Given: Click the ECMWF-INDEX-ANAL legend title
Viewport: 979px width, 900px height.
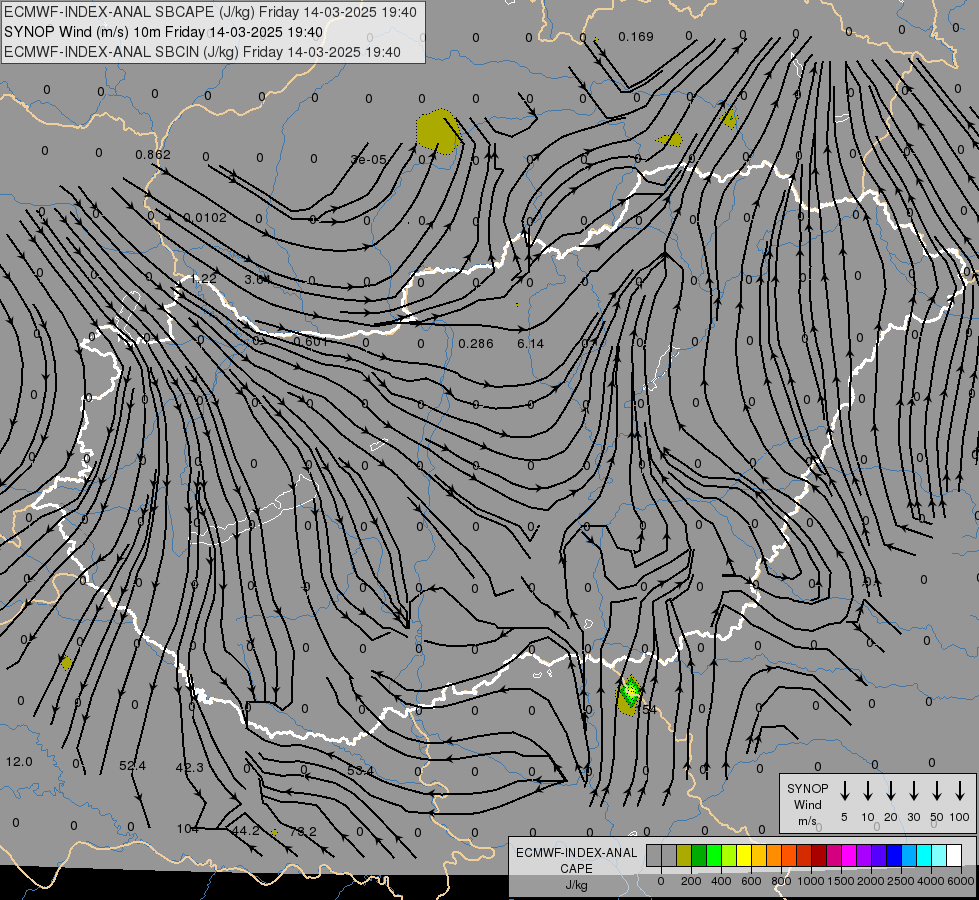Looking at the screenshot, I should (576, 853).
